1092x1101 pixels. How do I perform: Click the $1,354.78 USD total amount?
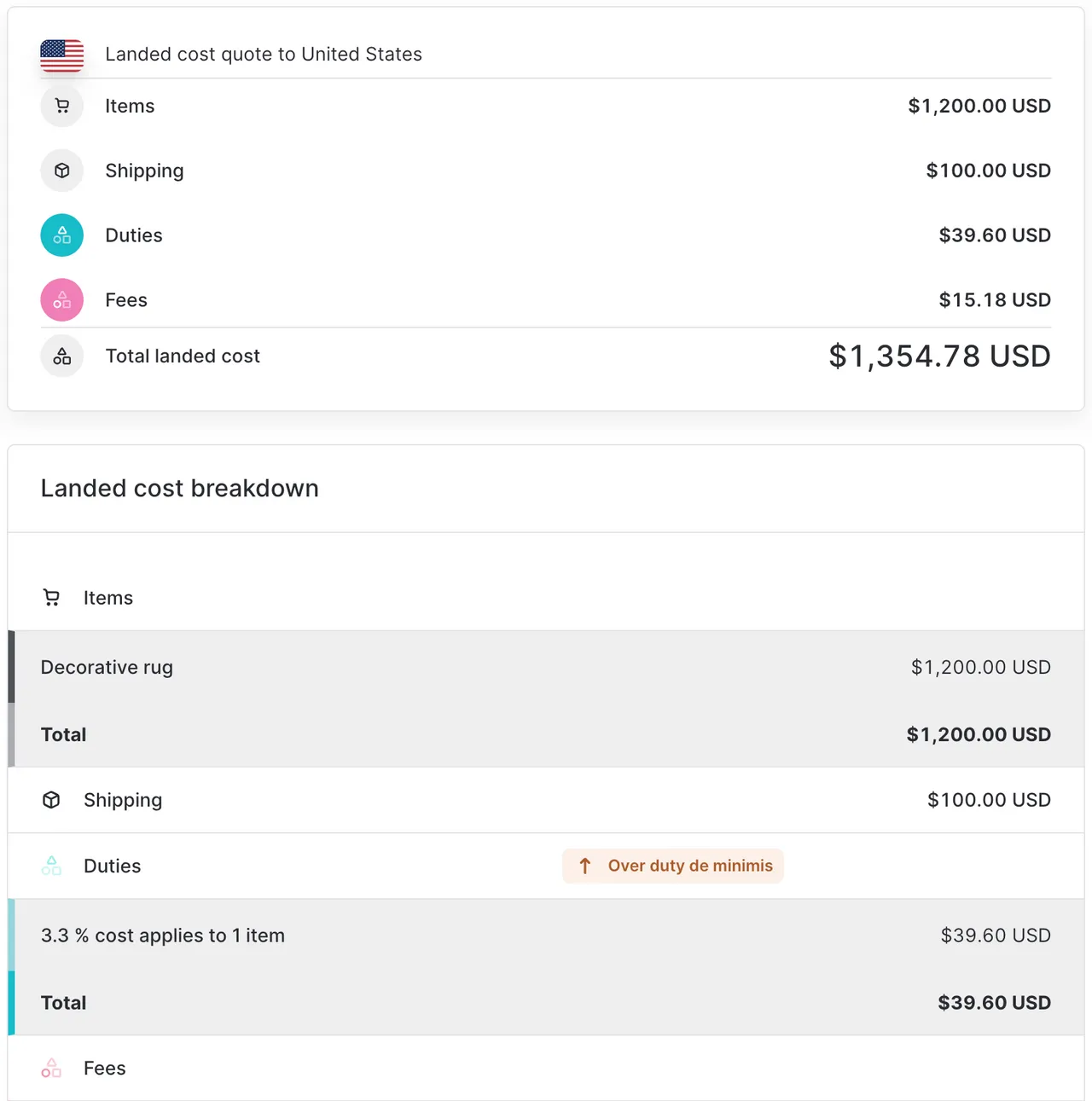coord(938,356)
